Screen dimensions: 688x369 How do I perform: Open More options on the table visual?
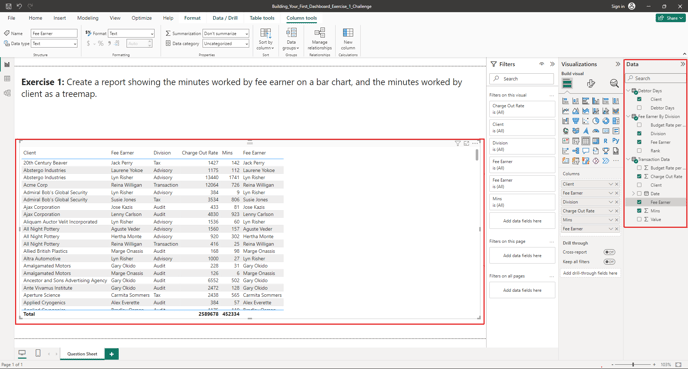tap(475, 143)
